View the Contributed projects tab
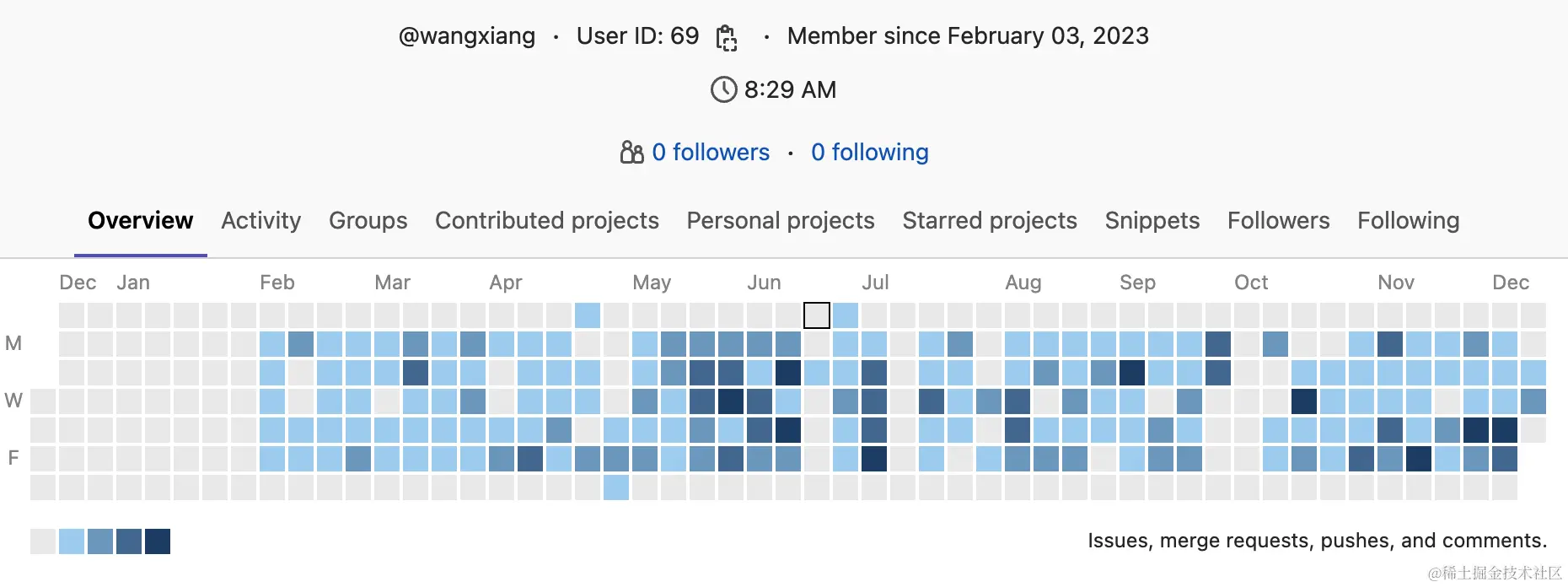Viewport: 1568px width, 587px height. pyautogui.click(x=546, y=221)
